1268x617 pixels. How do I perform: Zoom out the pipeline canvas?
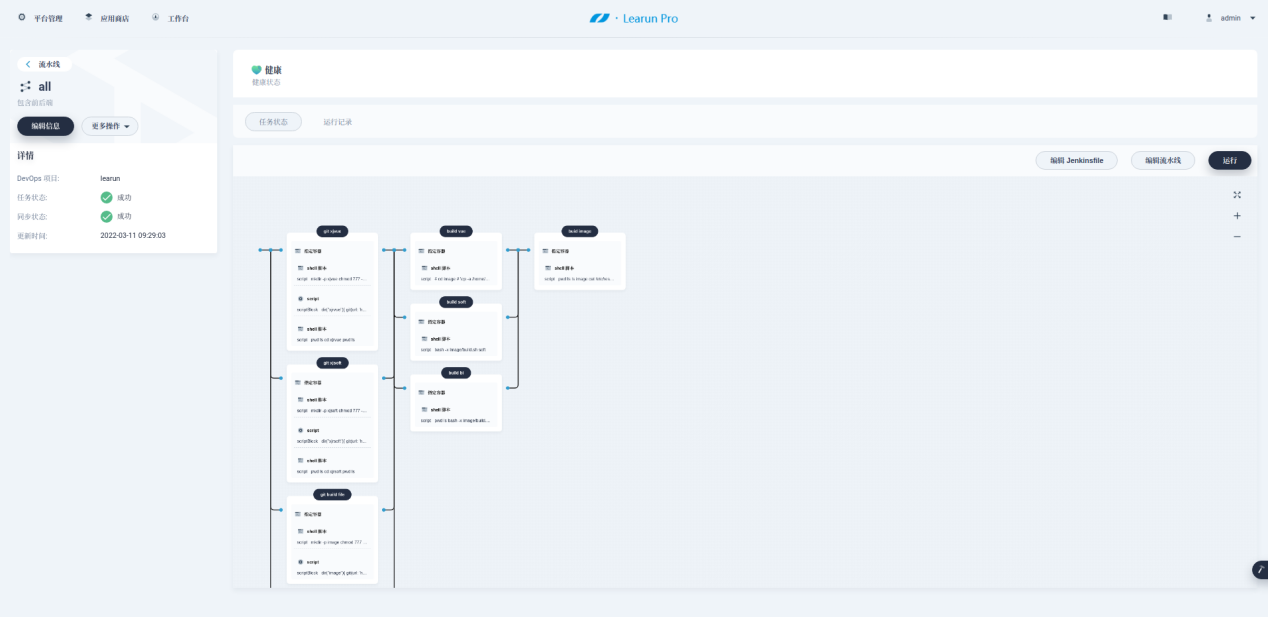pos(1237,237)
